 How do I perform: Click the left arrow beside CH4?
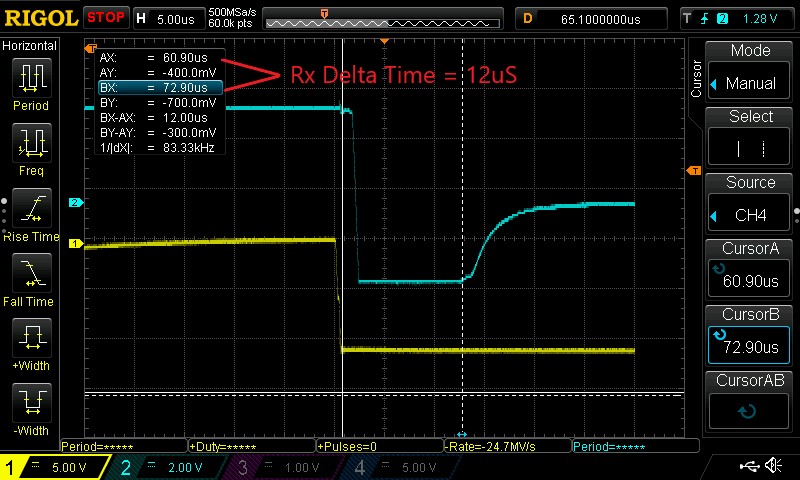point(714,216)
